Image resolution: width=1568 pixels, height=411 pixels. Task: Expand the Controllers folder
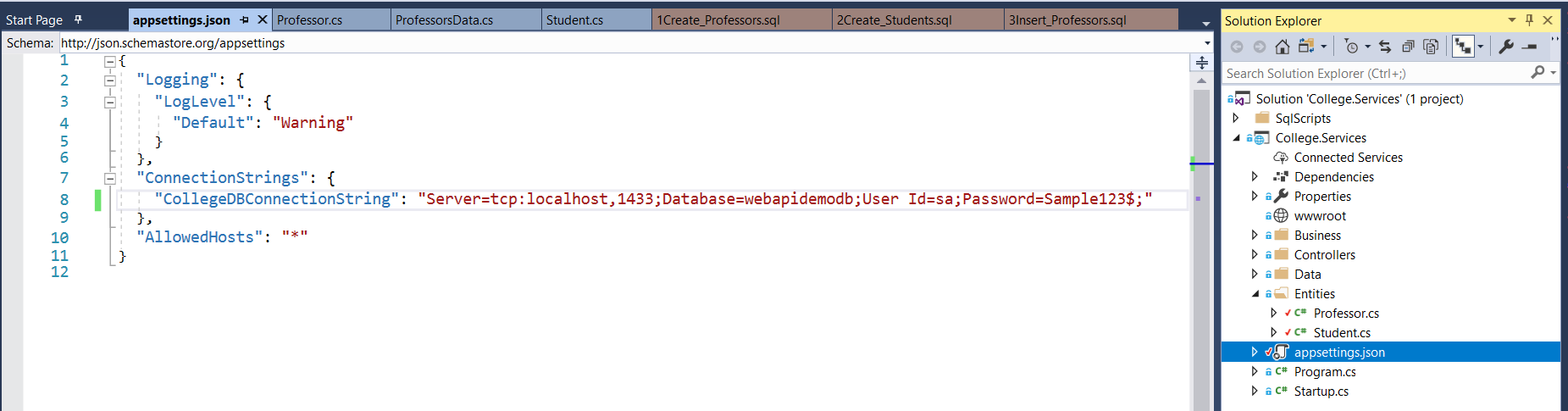tap(1255, 255)
